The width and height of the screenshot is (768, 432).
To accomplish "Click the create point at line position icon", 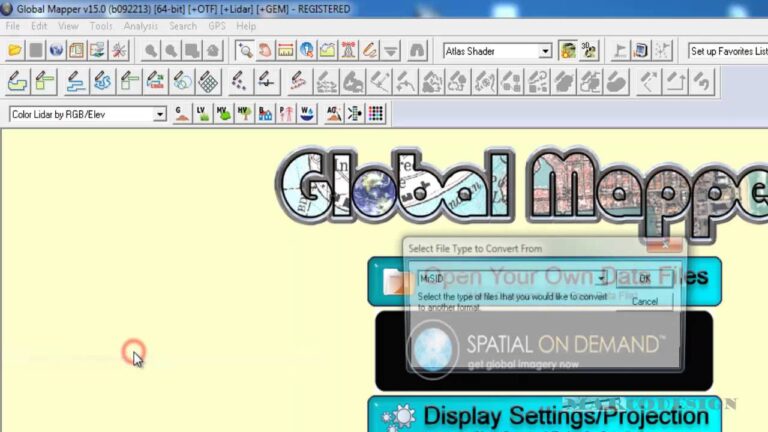I will [266, 82].
